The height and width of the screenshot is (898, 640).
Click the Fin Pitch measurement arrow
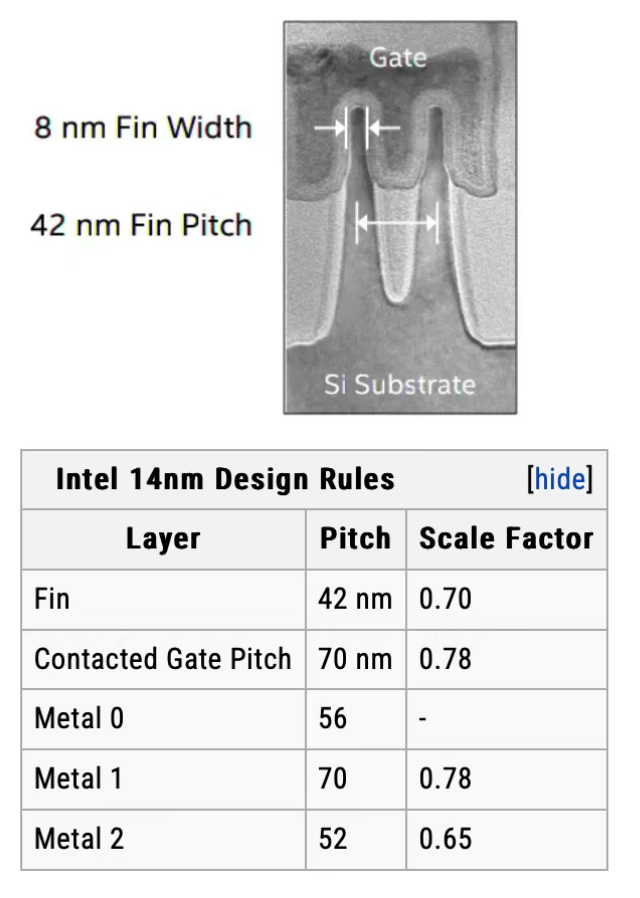point(397,224)
